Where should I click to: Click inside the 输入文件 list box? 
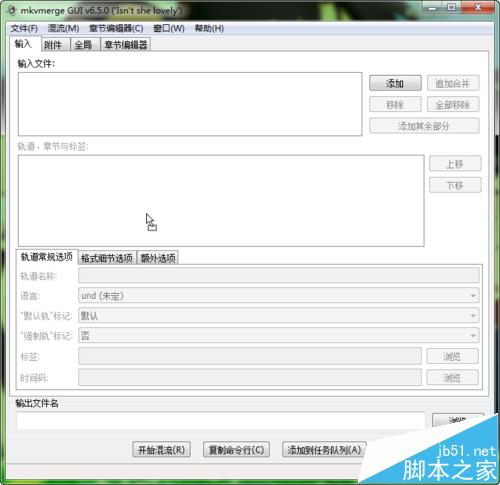190,104
